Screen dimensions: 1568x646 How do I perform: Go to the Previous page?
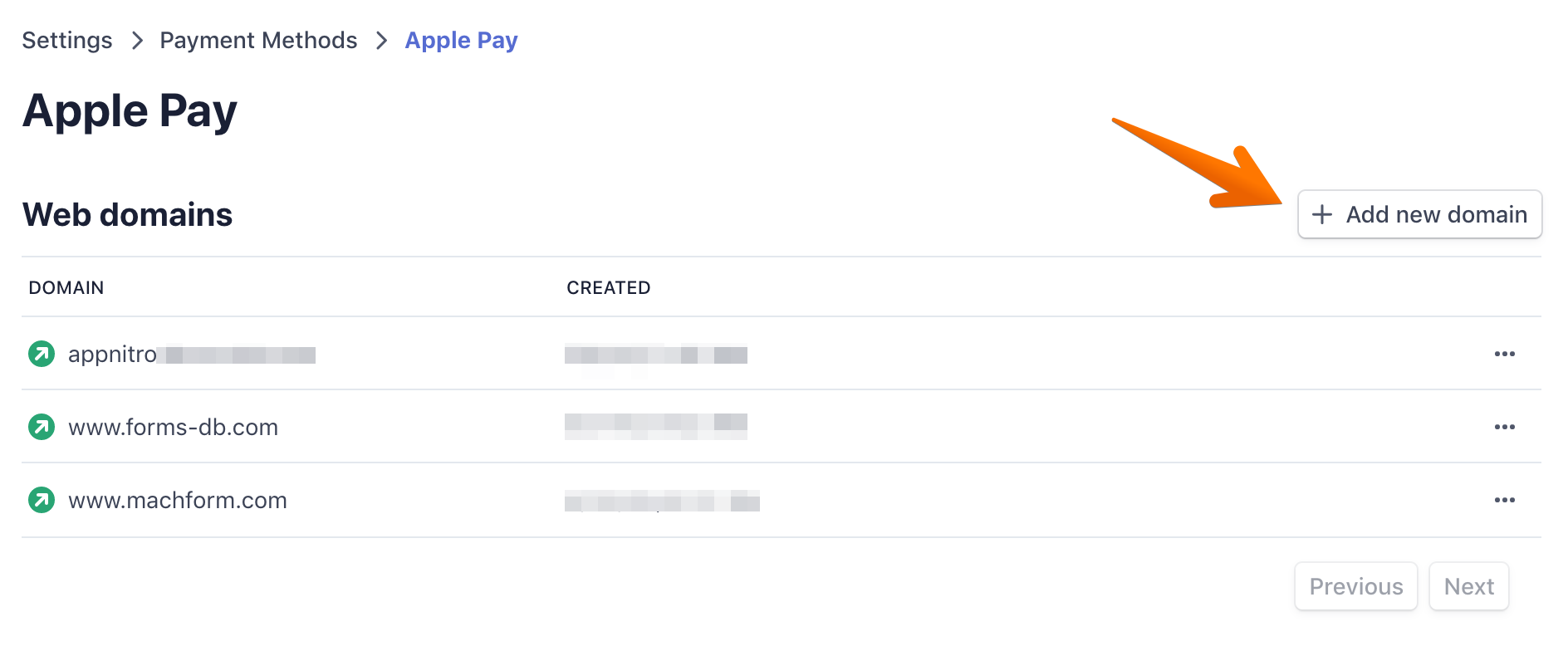click(1355, 586)
